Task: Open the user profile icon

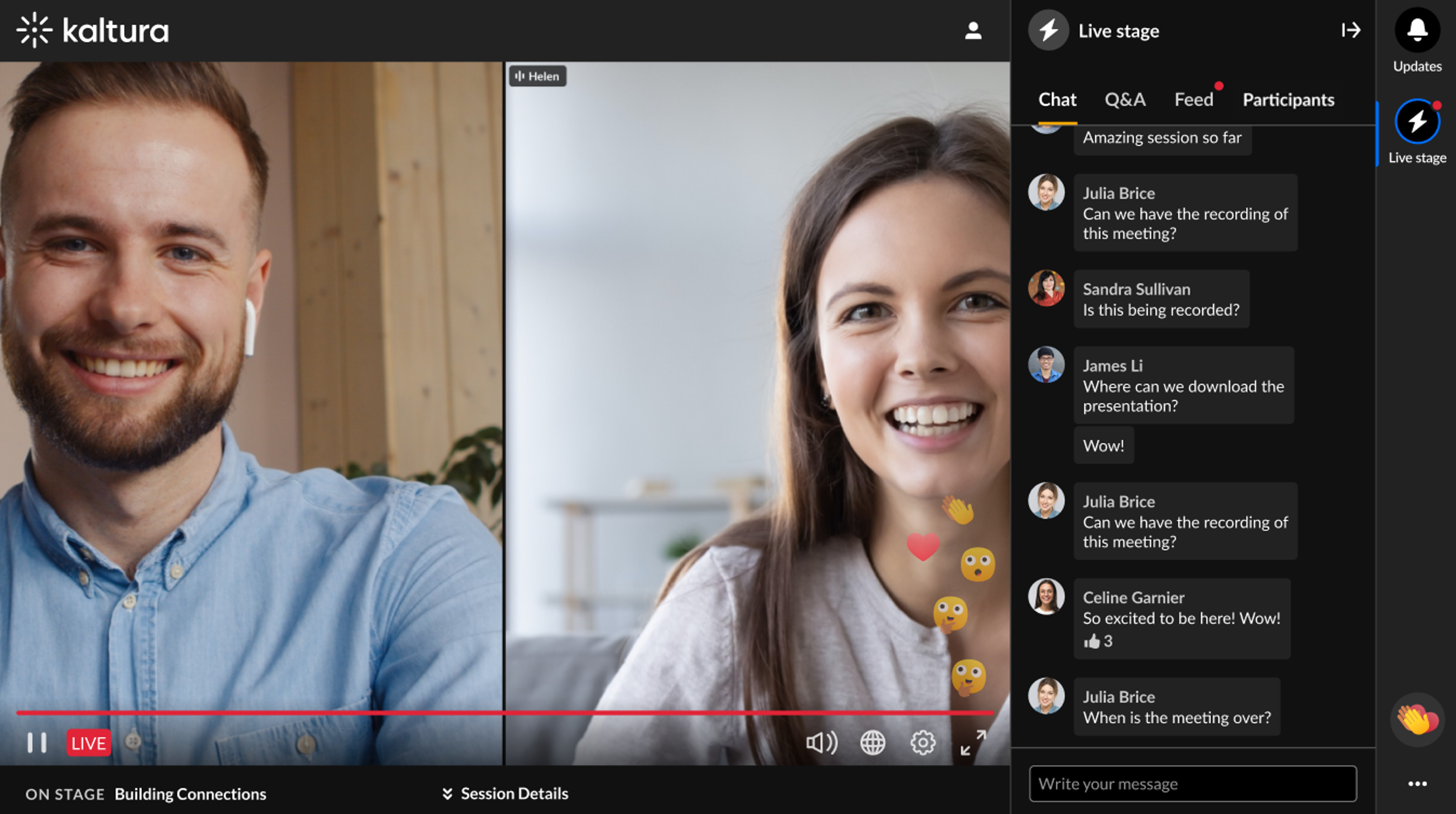Action: 973,30
